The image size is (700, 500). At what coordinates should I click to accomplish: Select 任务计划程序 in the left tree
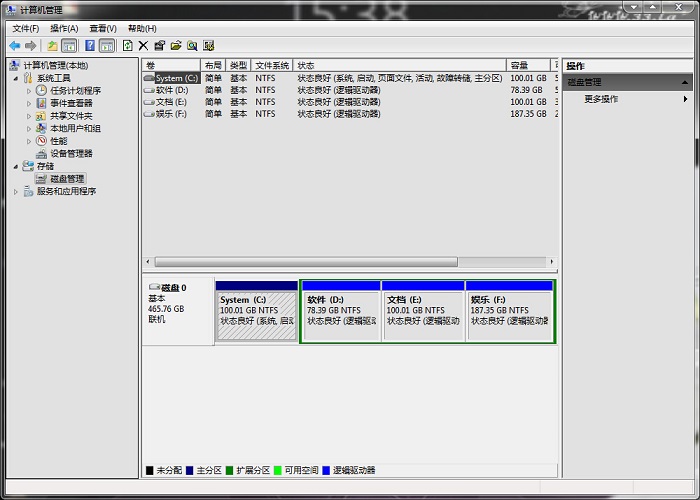75,91
